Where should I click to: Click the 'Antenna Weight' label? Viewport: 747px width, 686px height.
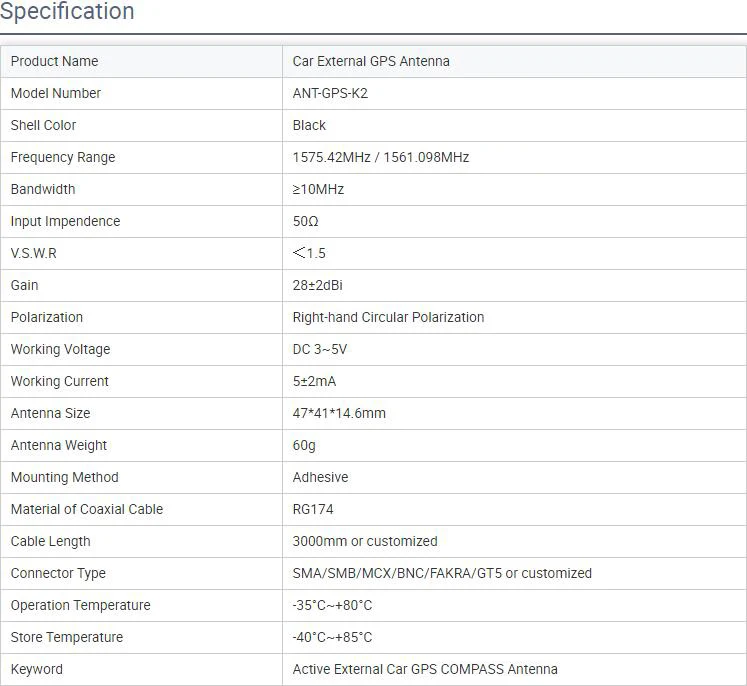tap(59, 445)
